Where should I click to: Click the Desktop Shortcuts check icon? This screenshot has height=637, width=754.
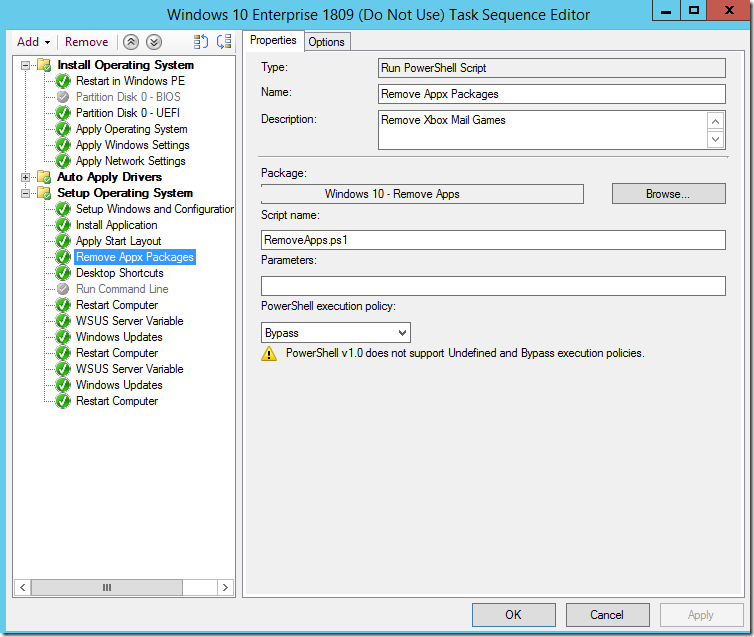pyautogui.click(x=63, y=273)
